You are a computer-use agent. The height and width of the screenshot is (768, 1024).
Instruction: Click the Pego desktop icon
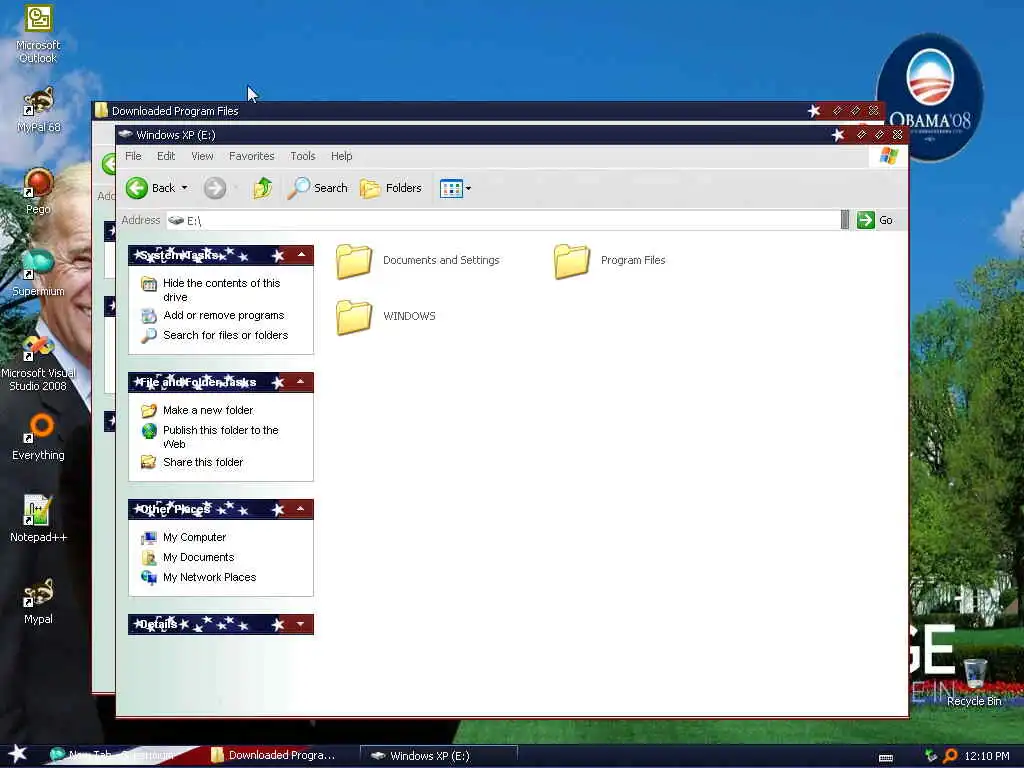tap(38, 191)
